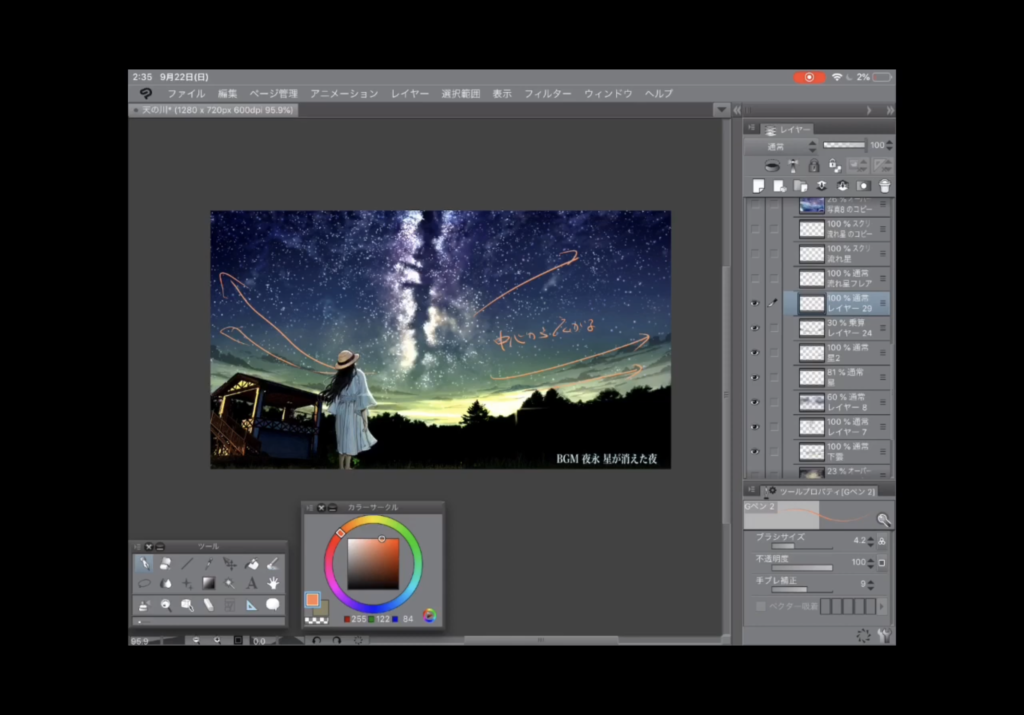1024x715 pixels.
Task: Open the Clip Studio app logo menu
Action: pos(146,94)
